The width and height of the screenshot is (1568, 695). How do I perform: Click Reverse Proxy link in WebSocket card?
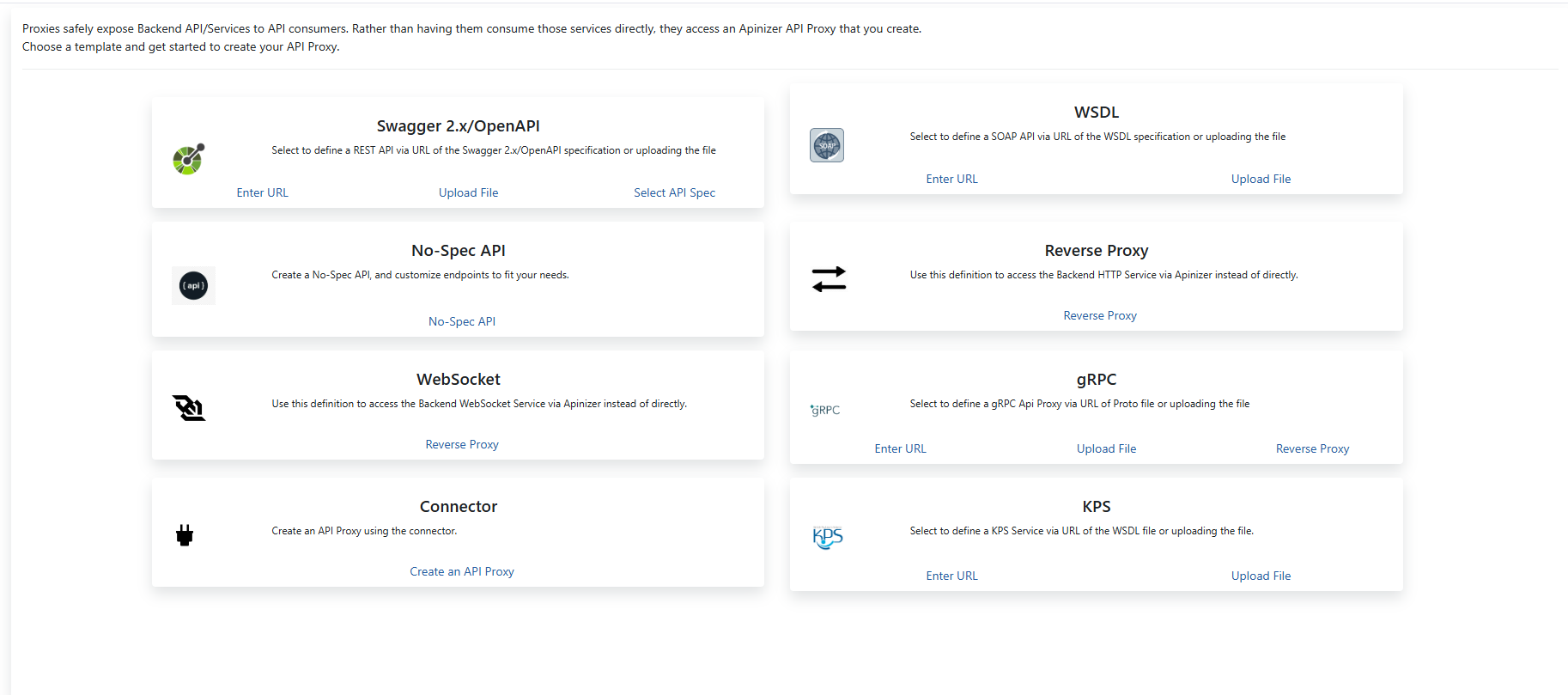(462, 444)
